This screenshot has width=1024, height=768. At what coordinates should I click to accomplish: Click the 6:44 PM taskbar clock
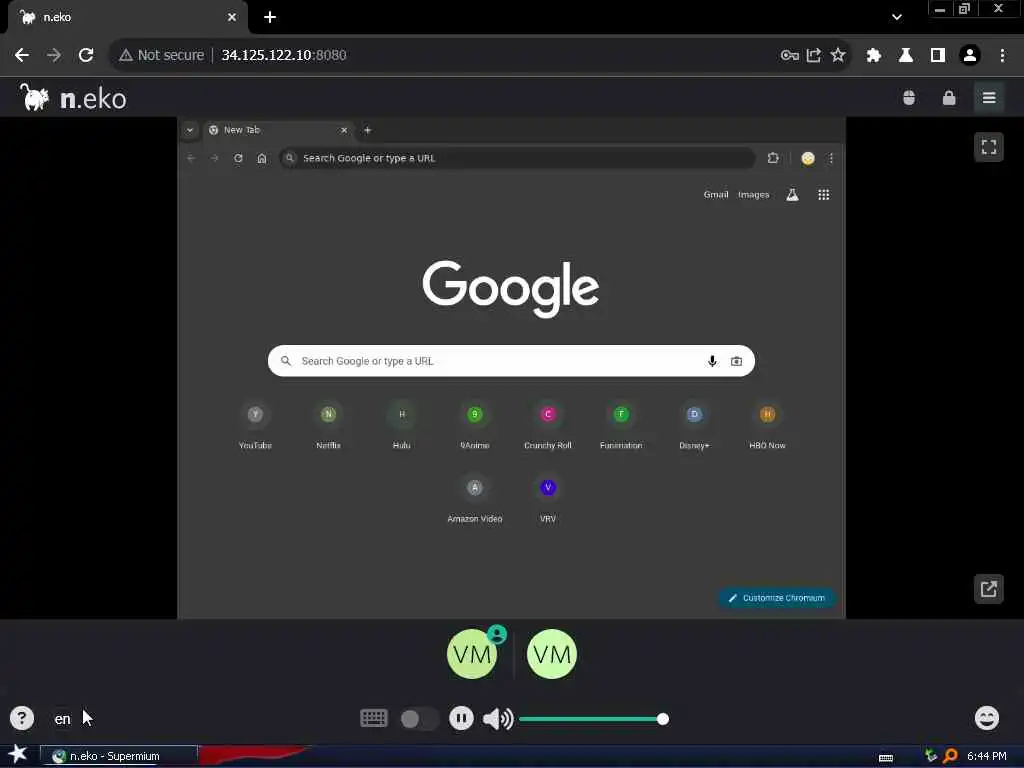tap(987, 756)
